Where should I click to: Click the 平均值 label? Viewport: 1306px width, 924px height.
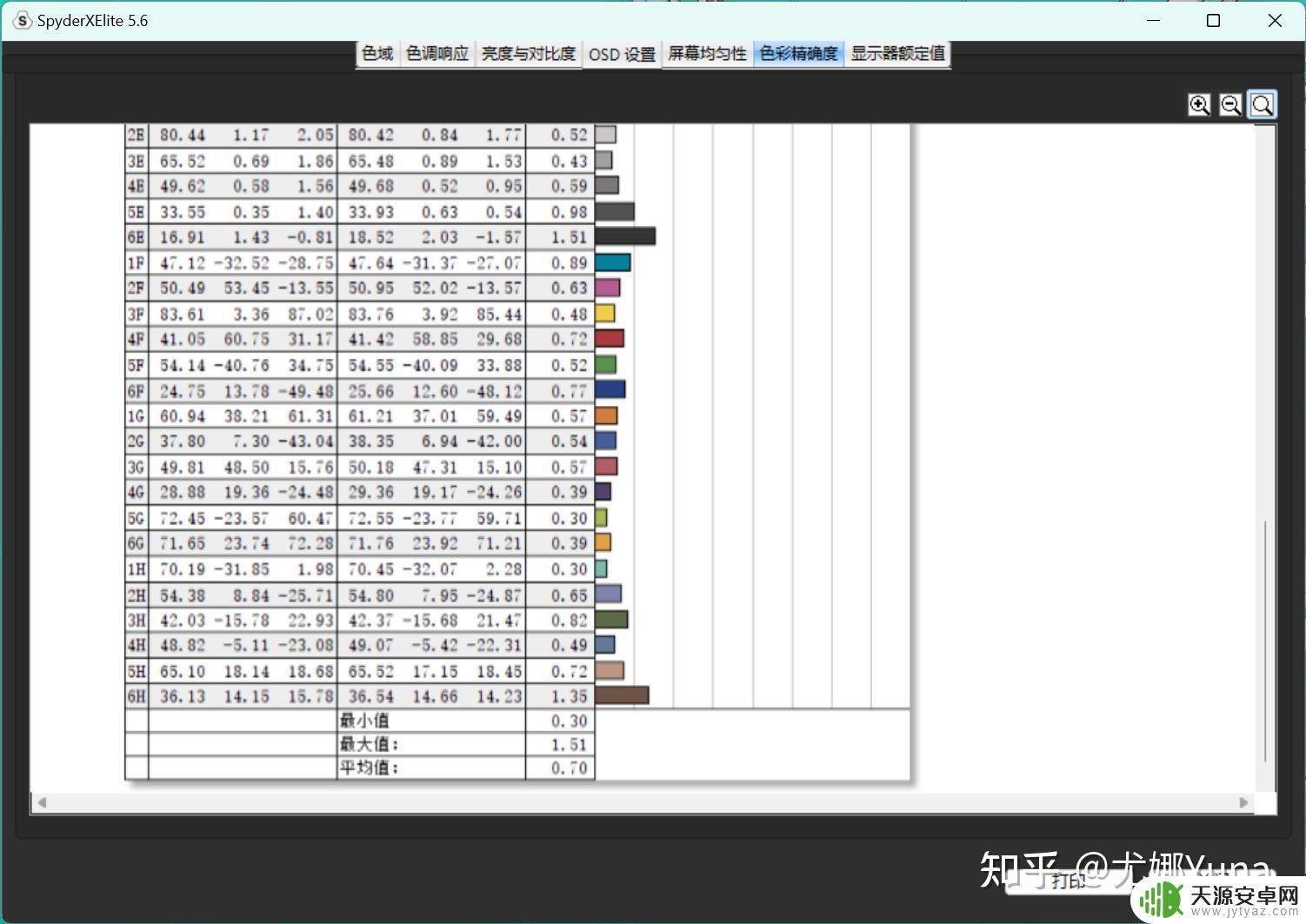pyautogui.click(x=369, y=768)
